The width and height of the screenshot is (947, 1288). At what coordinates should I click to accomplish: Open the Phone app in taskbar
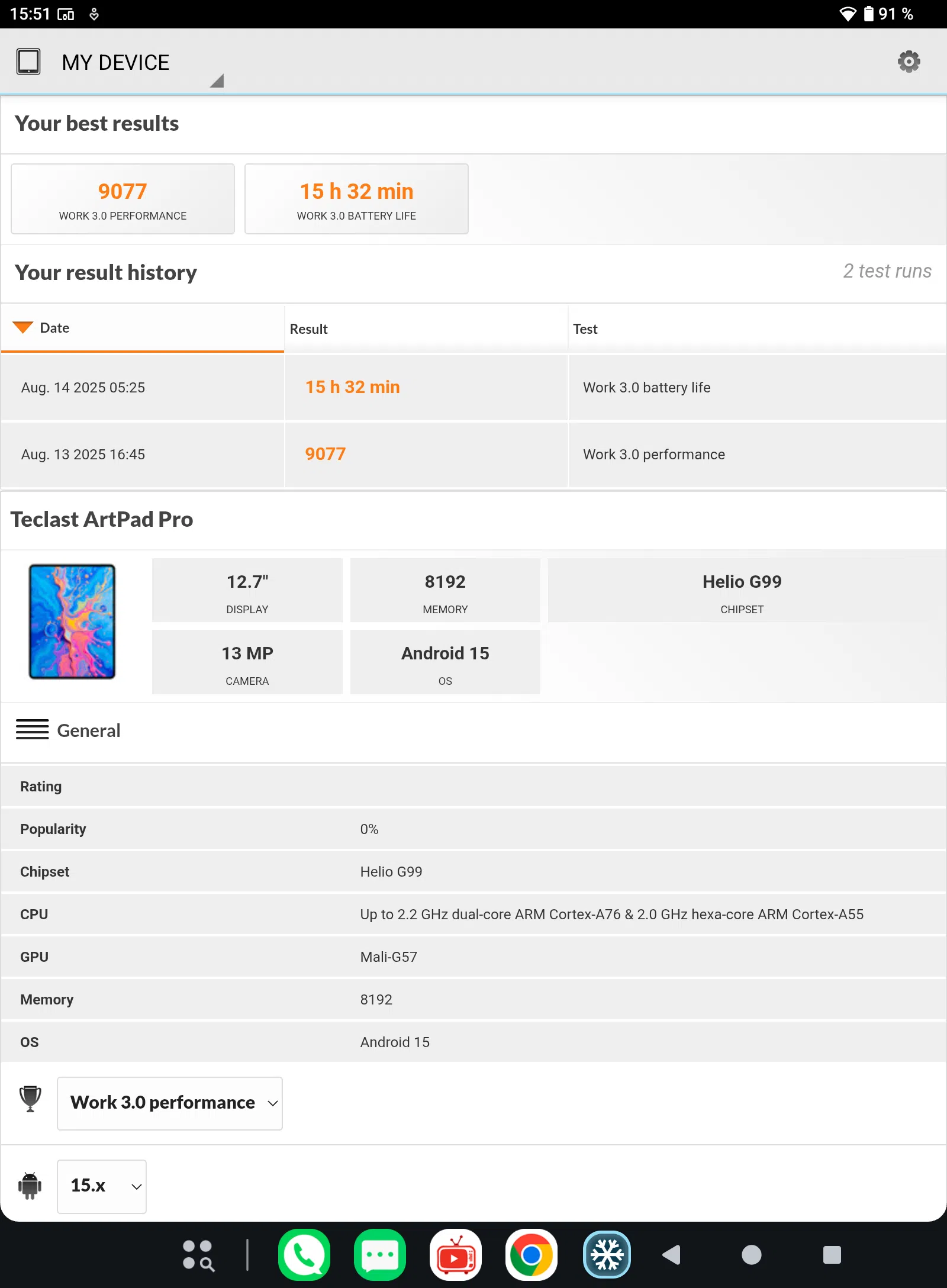304,1254
